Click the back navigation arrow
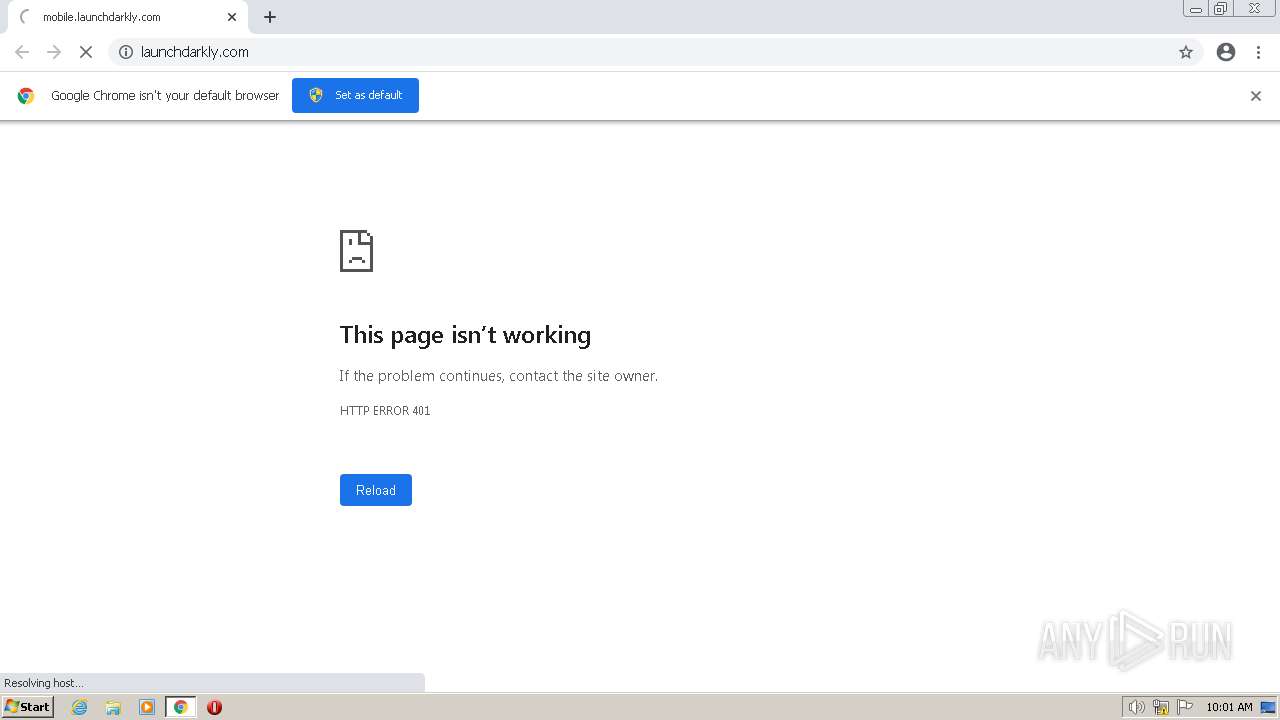The height and width of the screenshot is (720, 1280). [x=22, y=52]
